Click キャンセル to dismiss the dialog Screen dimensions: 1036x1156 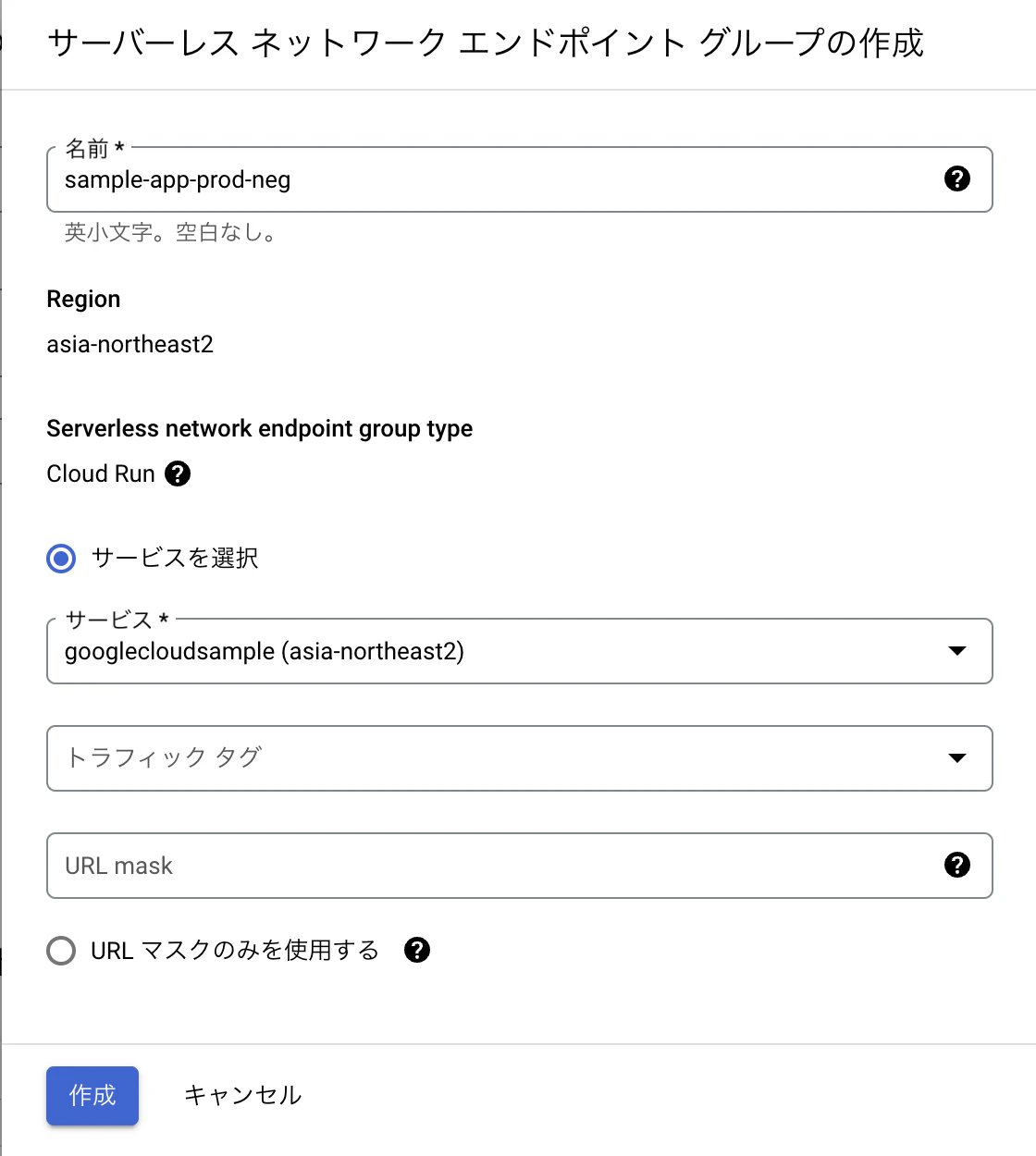click(242, 1095)
